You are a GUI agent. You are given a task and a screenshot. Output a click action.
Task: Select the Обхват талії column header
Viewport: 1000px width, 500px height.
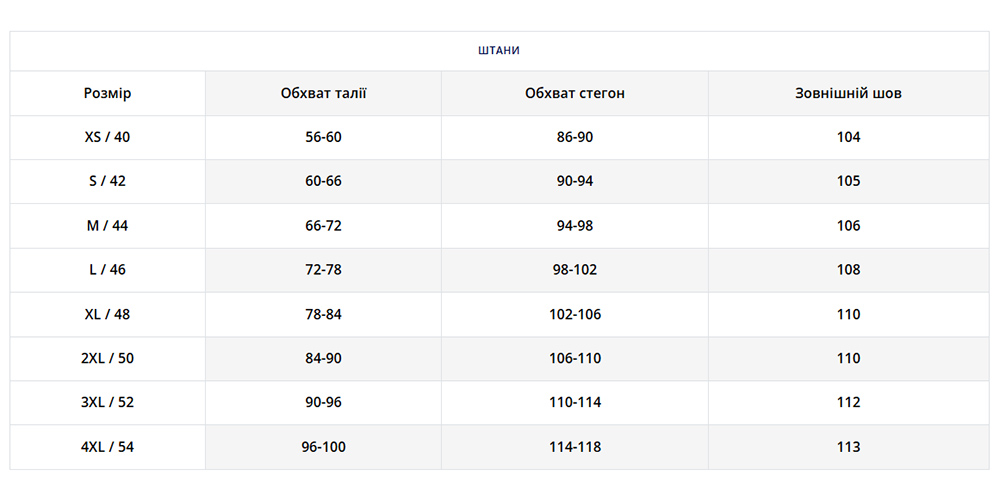point(323,93)
